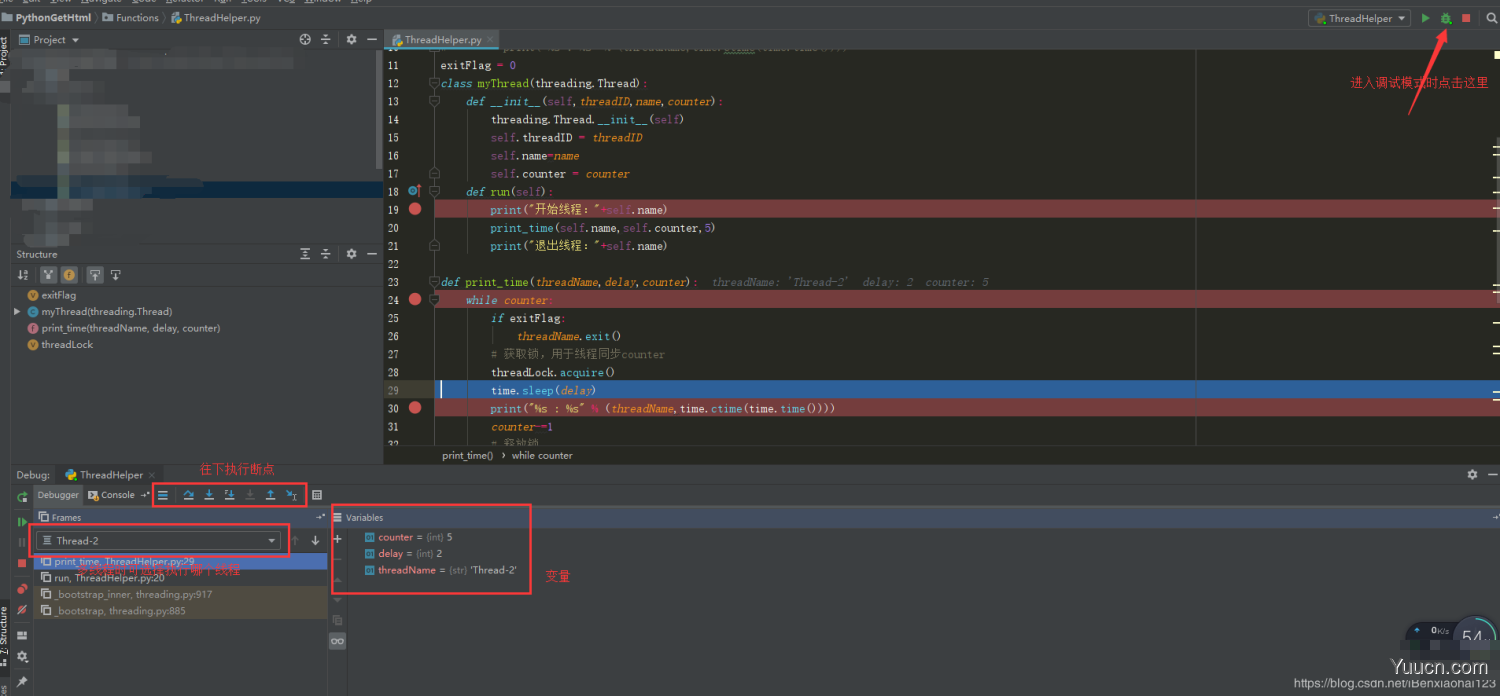The width and height of the screenshot is (1500, 696).
Task: Click the Step Over debugger icon
Action: point(189,495)
